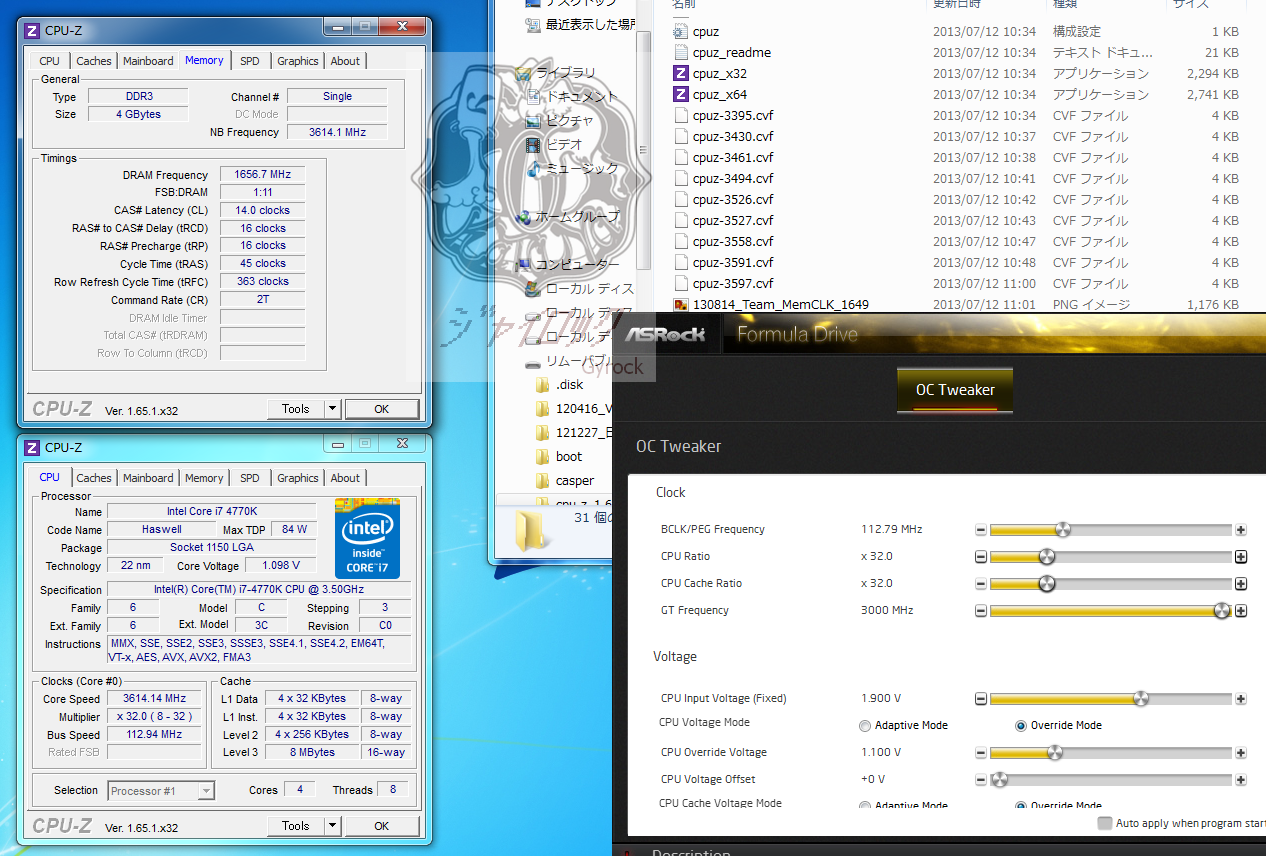
Task: Click OK in the CPU tab CPU-Z window
Action: click(x=381, y=826)
